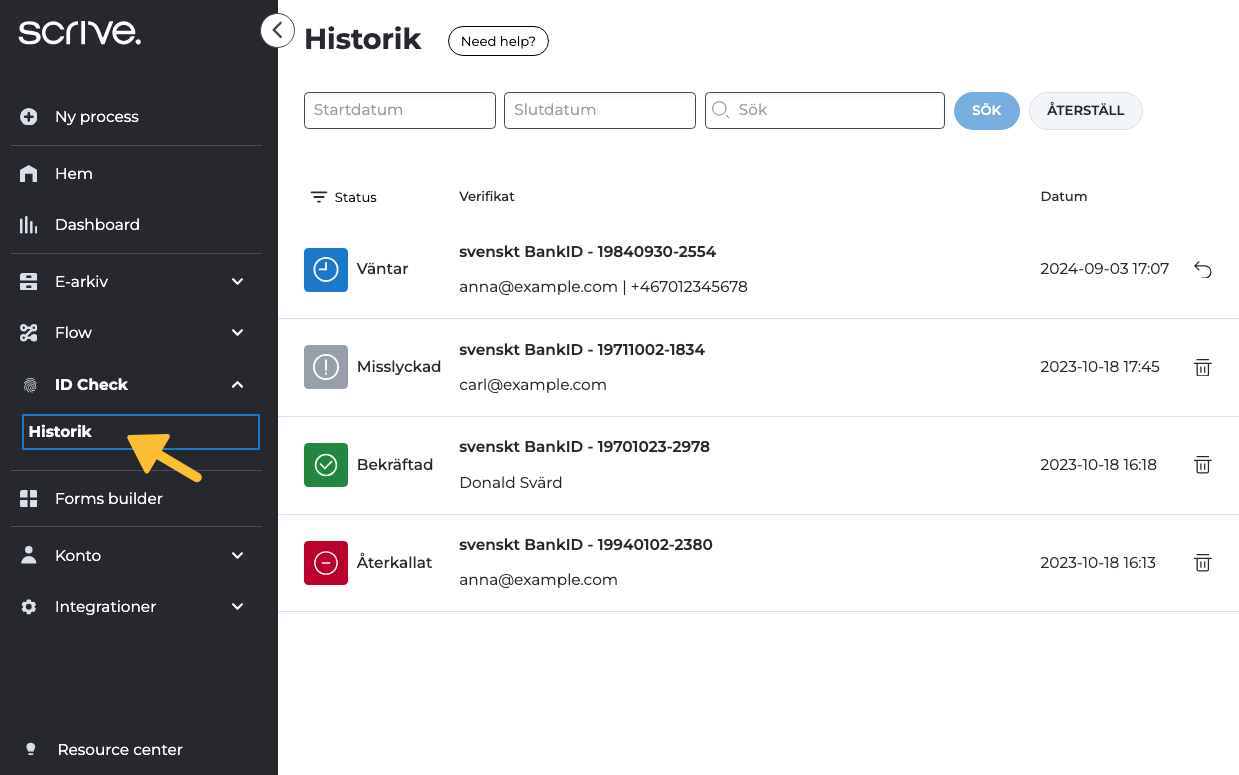Collapse the ID Check section
This screenshot has height=775, width=1239.
[x=237, y=385]
